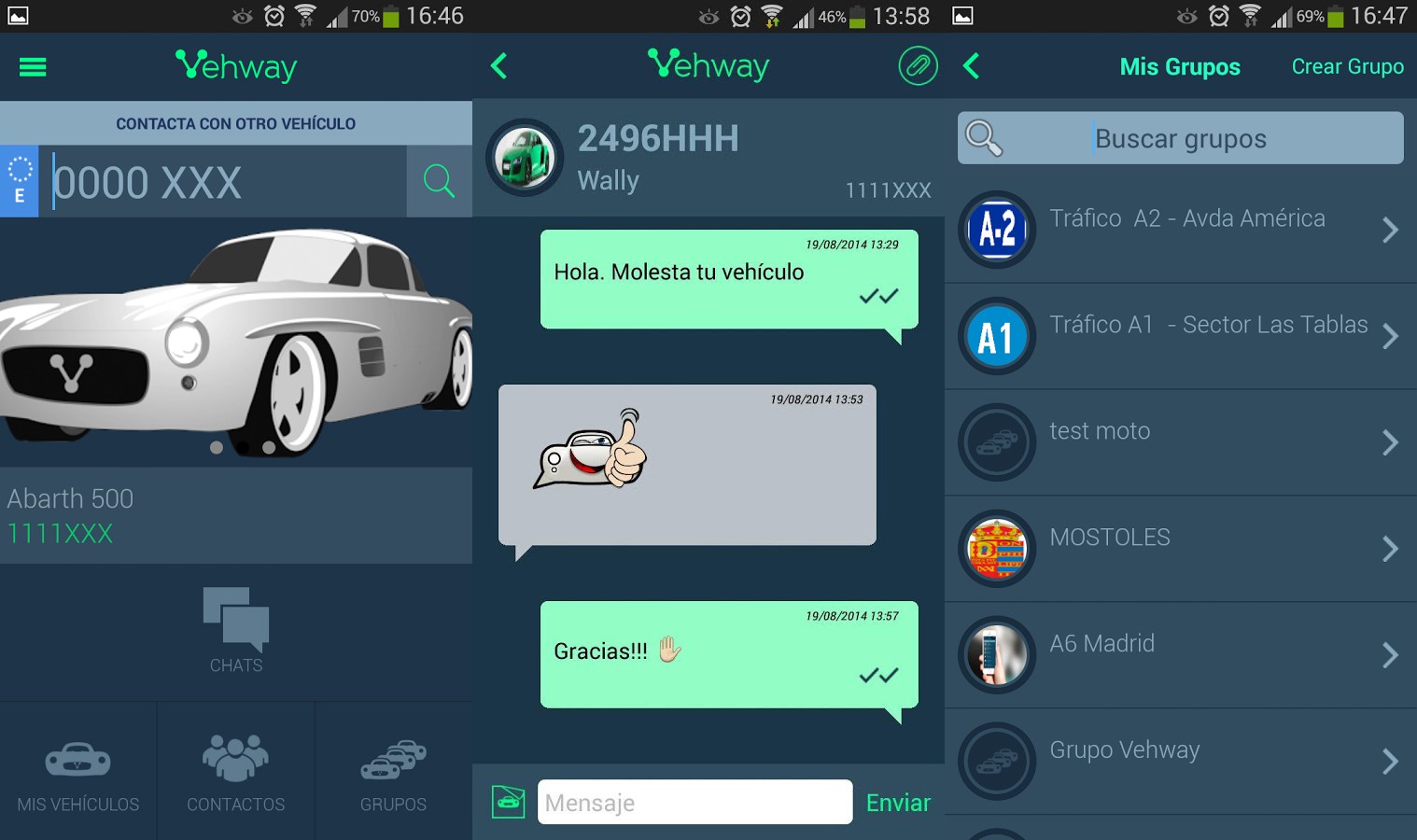
Task: Expand Tráfico A2 - Avda América group
Action: pyautogui.click(x=1389, y=230)
